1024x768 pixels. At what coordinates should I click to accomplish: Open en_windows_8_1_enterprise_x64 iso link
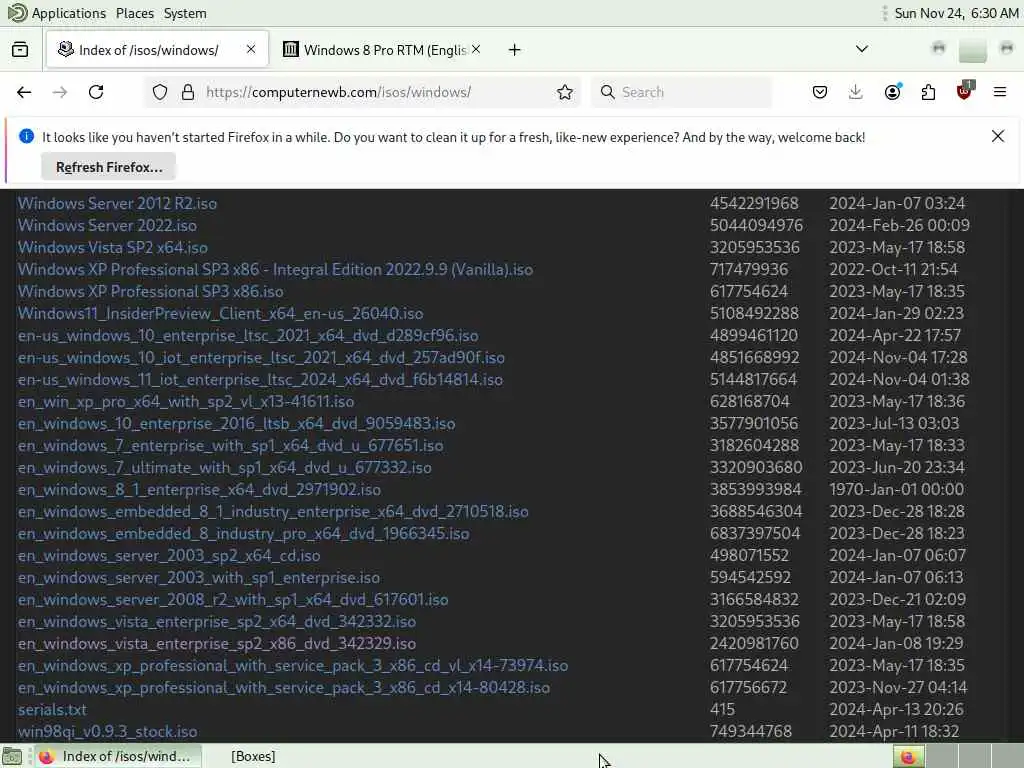[199, 489]
